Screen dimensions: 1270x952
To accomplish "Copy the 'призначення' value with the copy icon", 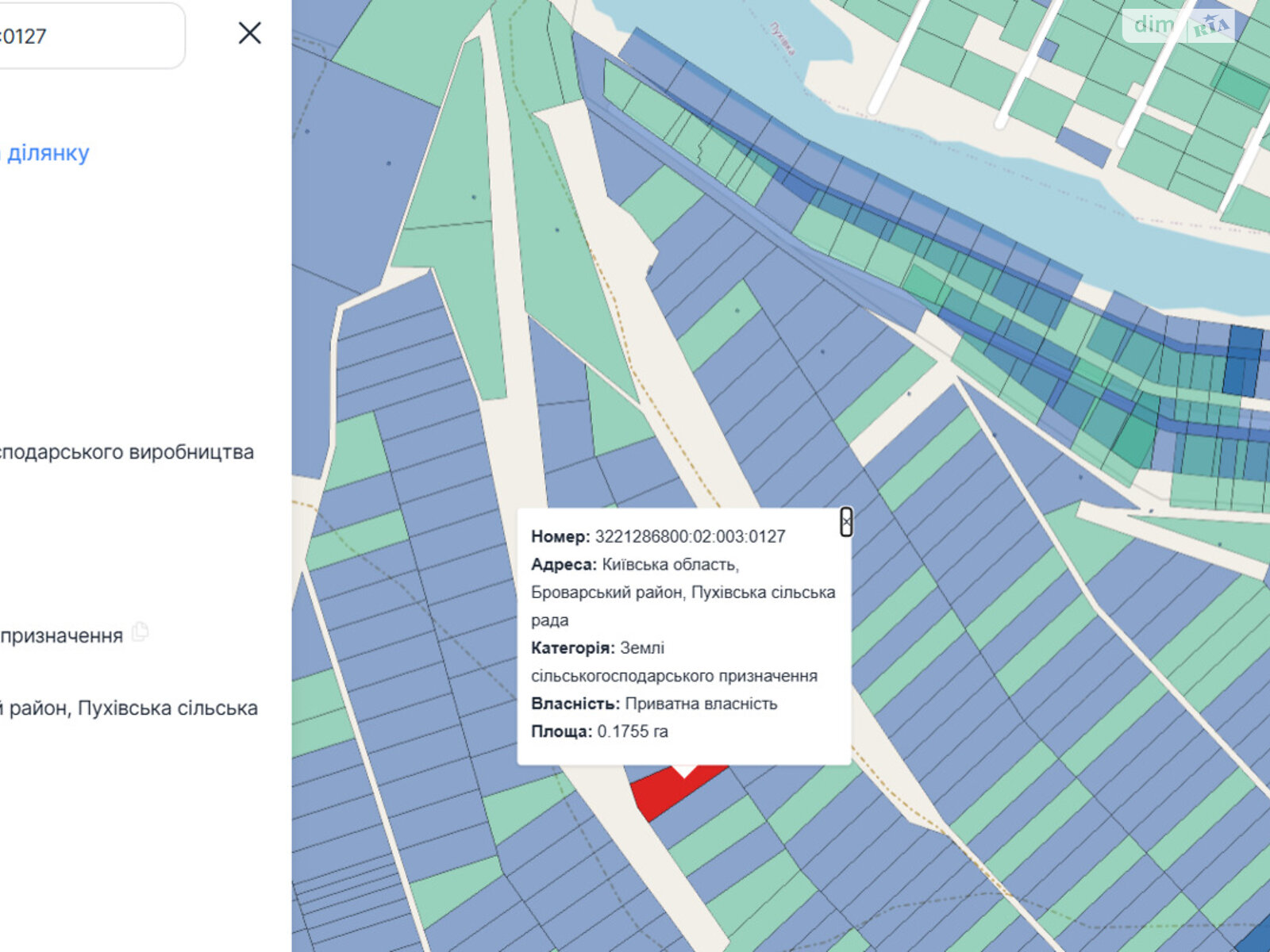I will click(140, 632).
